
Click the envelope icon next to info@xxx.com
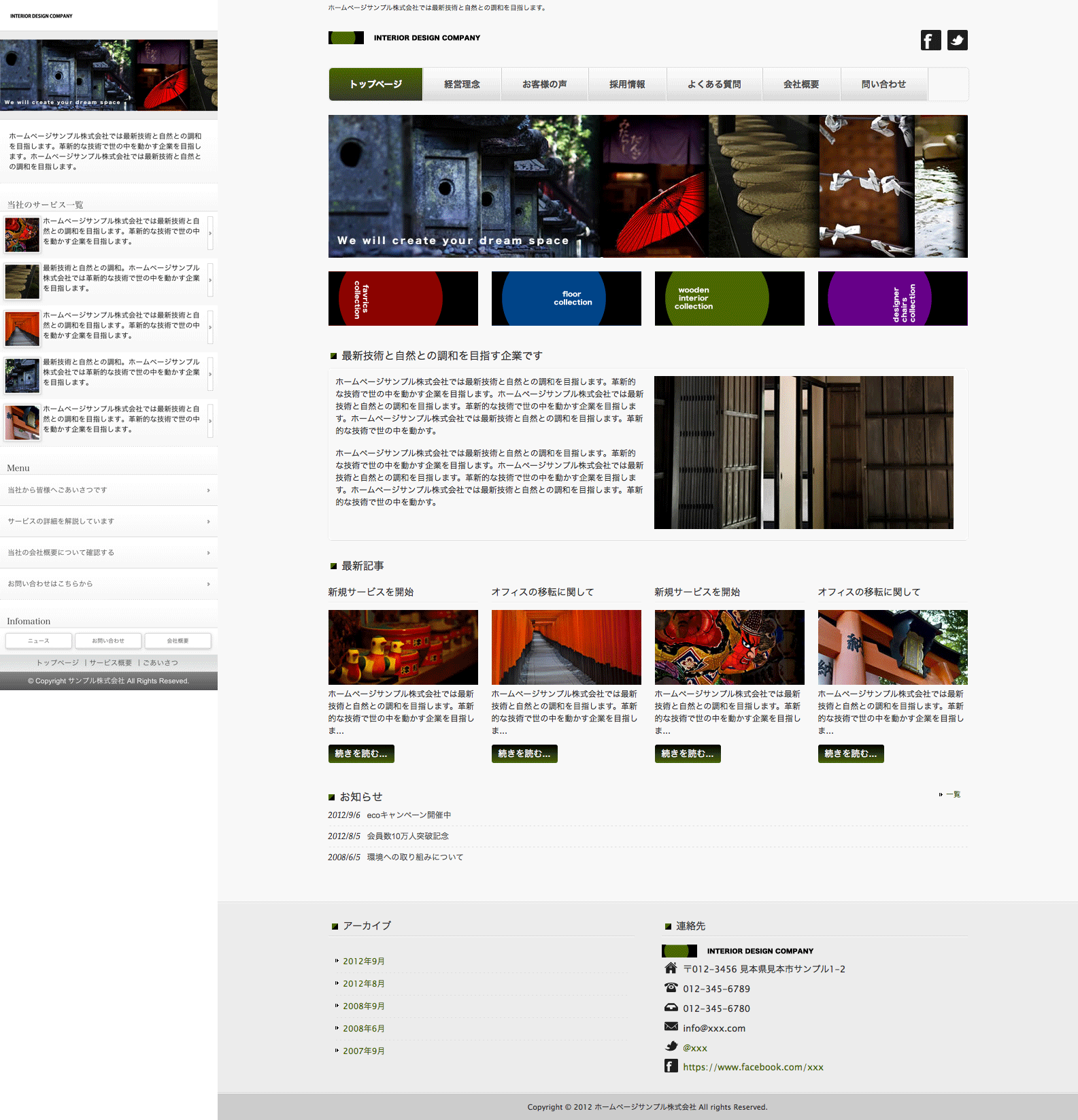pyautogui.click(x=671, y=1027)
